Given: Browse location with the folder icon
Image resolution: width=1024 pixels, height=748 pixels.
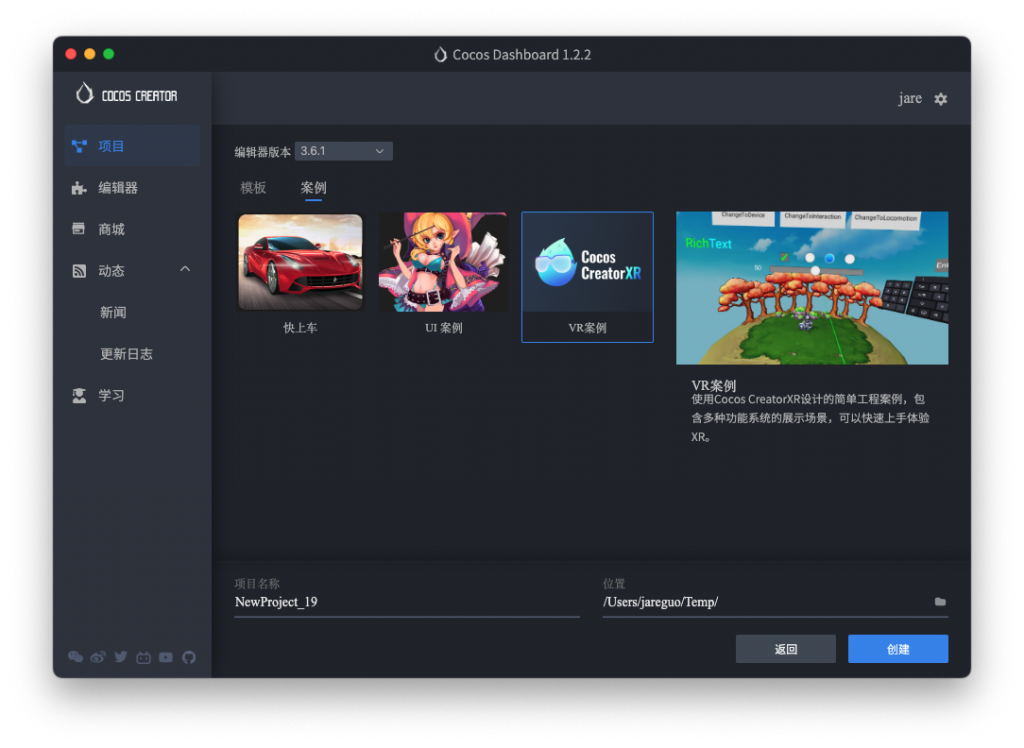Looking at the screenshot, I should pyautogui.click(x=940, y=602).
